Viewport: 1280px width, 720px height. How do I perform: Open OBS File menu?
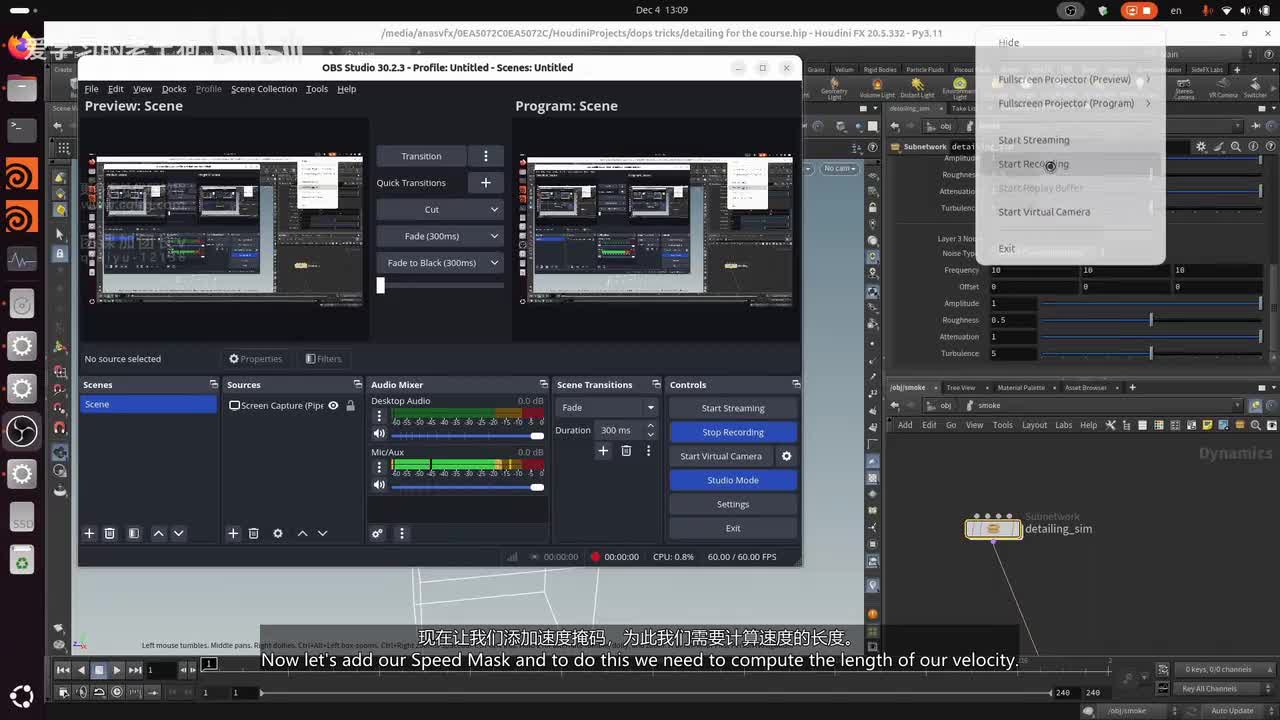point(91,89)
